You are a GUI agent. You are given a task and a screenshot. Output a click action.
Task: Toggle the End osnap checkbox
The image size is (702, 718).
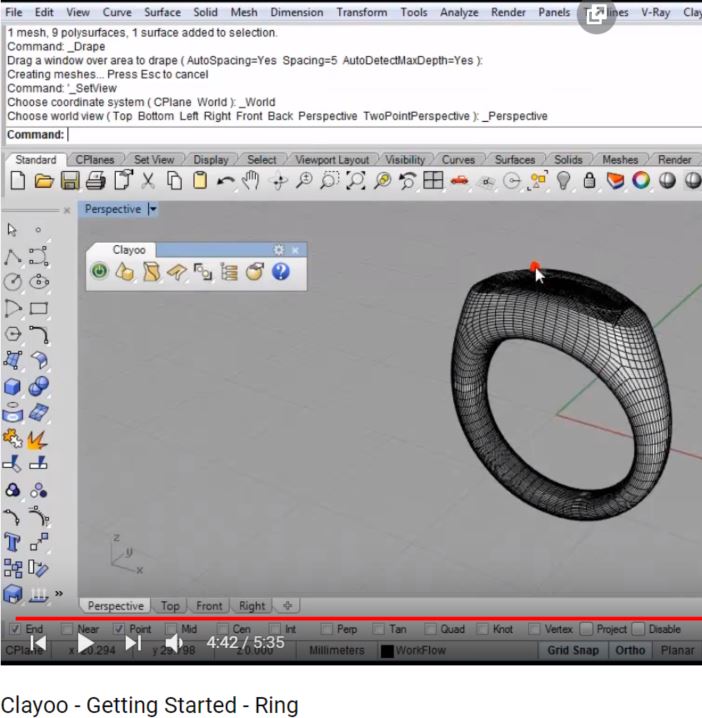tap(15, 629)
